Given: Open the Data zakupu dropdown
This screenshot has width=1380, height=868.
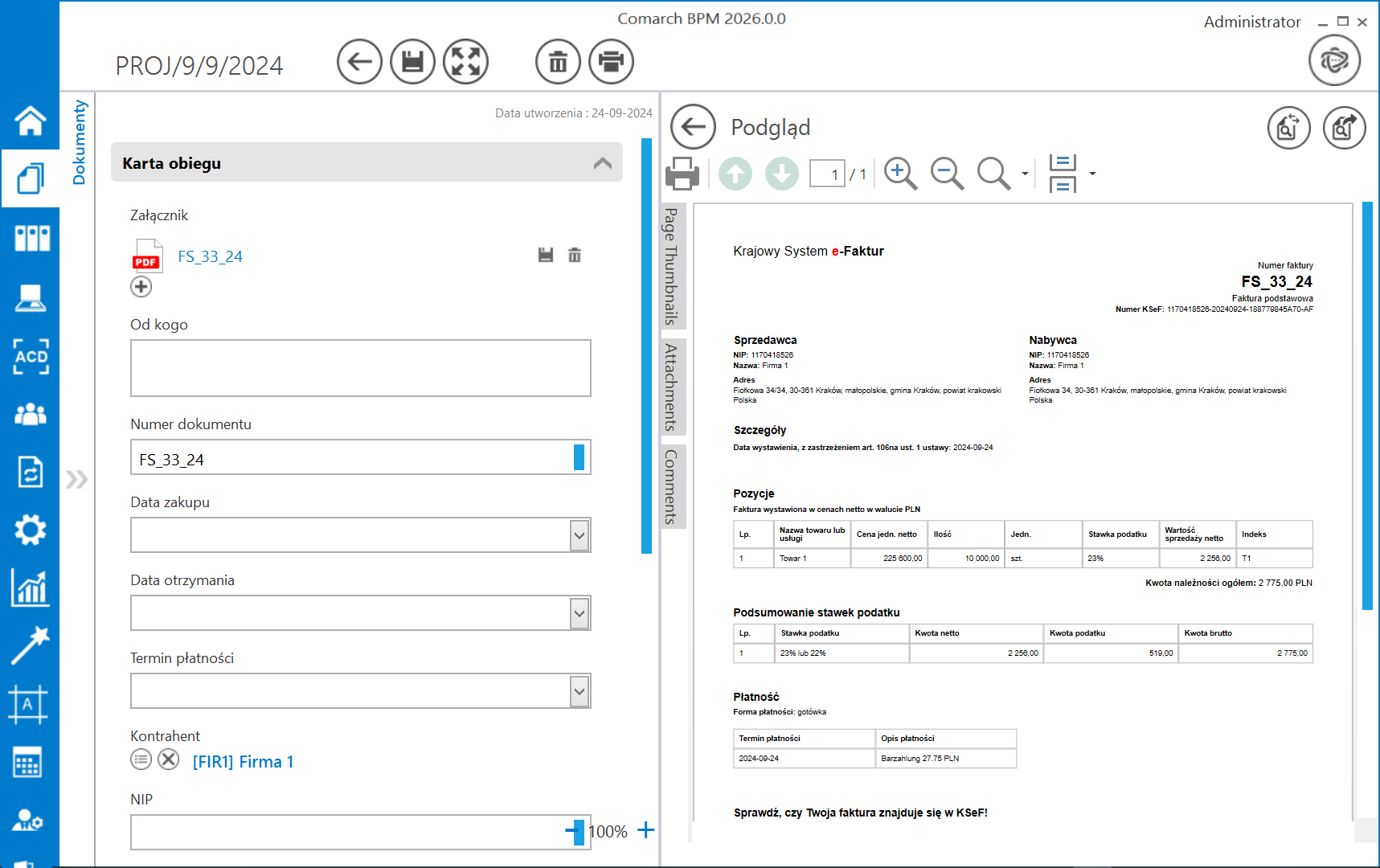Looking at the screenshot, I should click(x=579, y=536).
